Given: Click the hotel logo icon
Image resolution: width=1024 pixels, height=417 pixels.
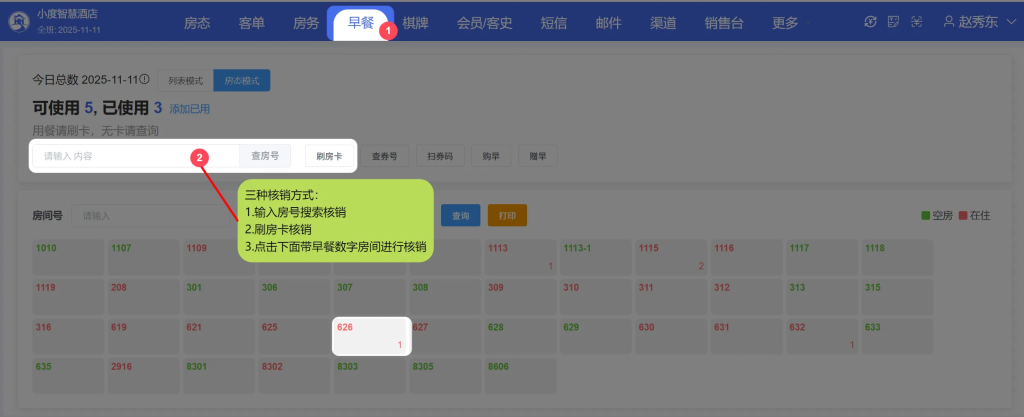Looking at the screenshot, I should (18, 22).
